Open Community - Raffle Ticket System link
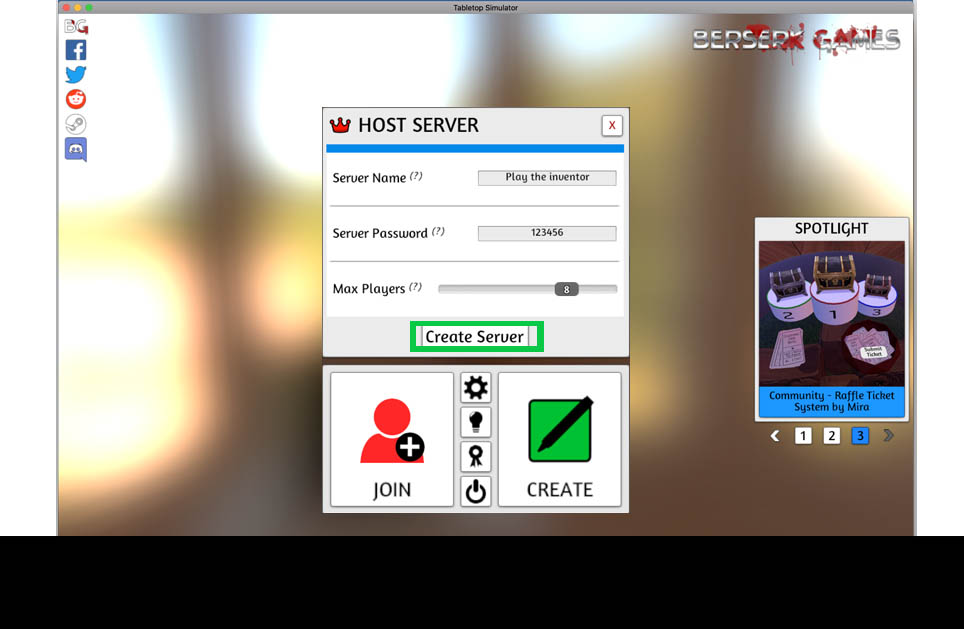 tap(832, 402)
